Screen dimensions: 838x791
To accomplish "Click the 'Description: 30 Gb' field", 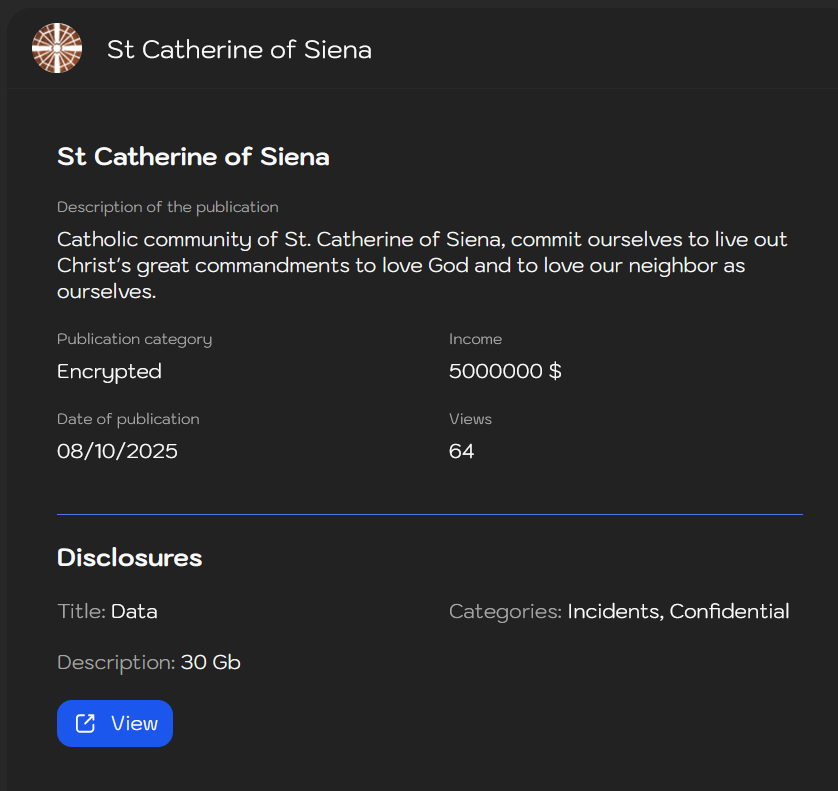I will pyautogui.click(x=149, y=662).
